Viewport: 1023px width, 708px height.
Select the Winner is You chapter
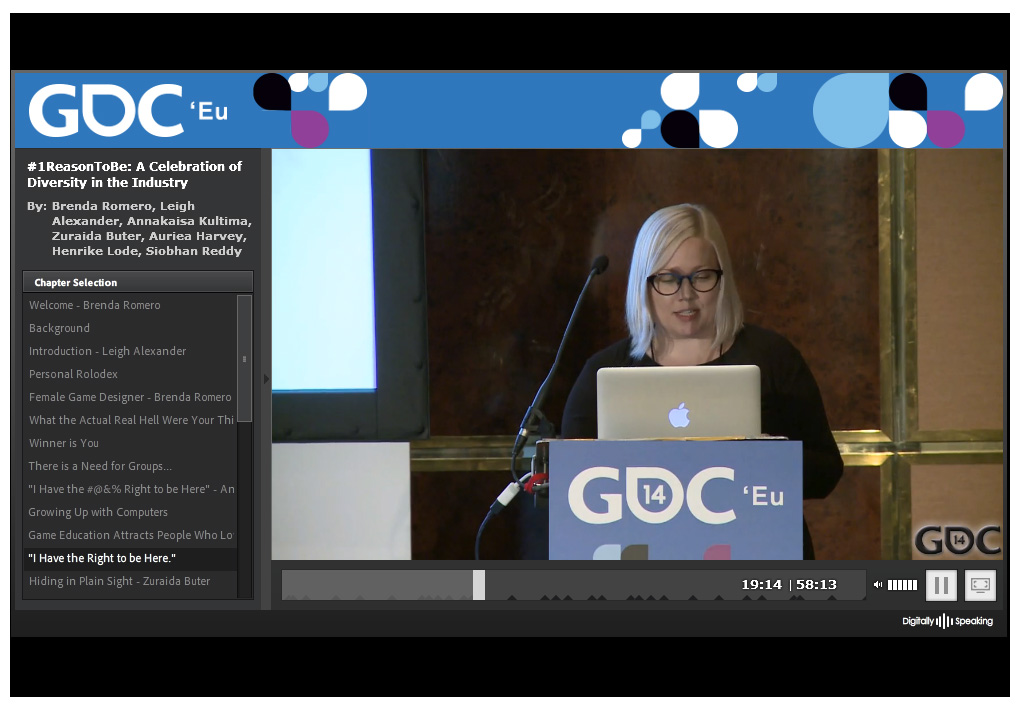(64, 443)
